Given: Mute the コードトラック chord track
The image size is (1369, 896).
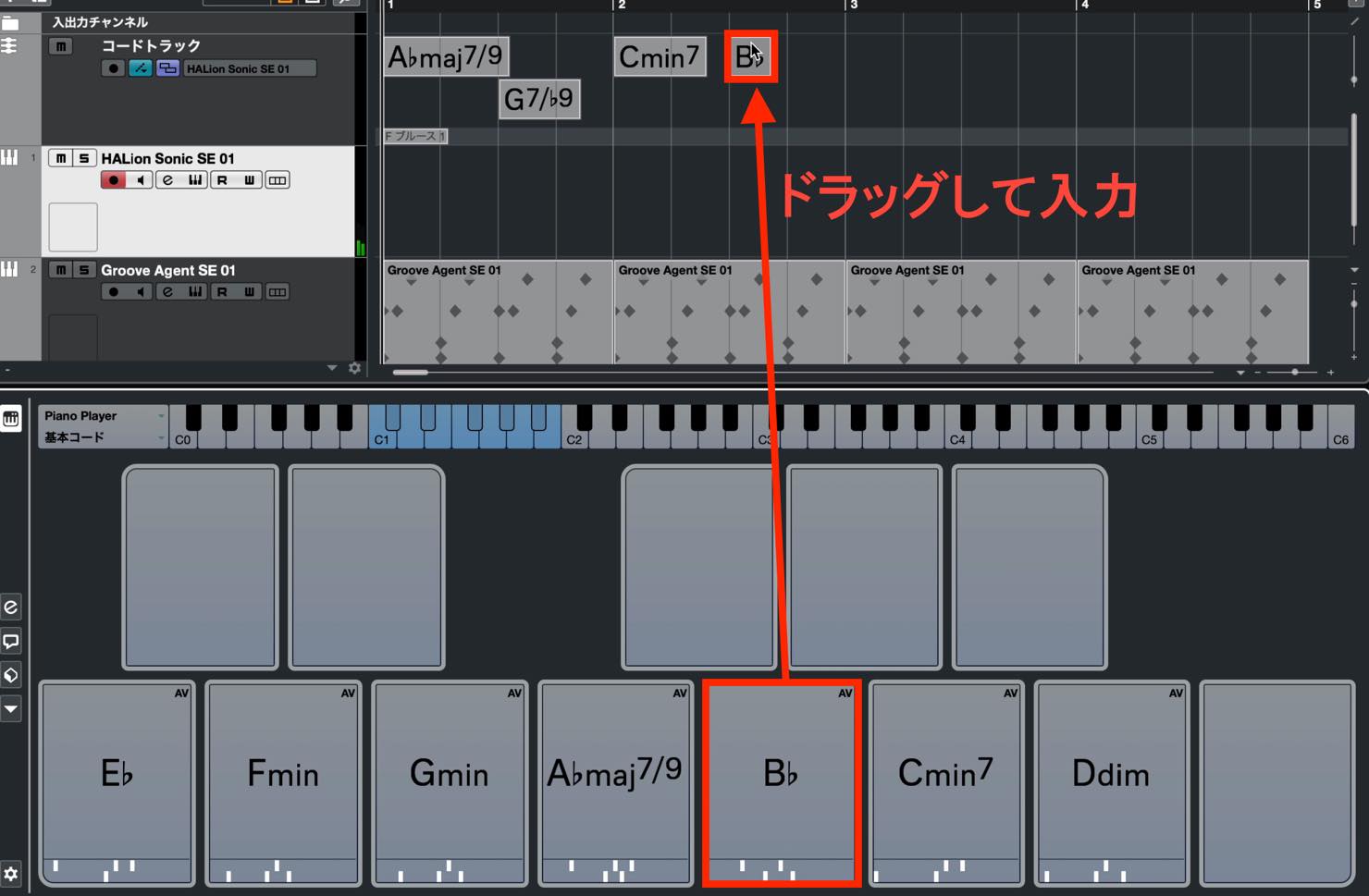Looking at the screenshot, I should [x=60, y=45].
